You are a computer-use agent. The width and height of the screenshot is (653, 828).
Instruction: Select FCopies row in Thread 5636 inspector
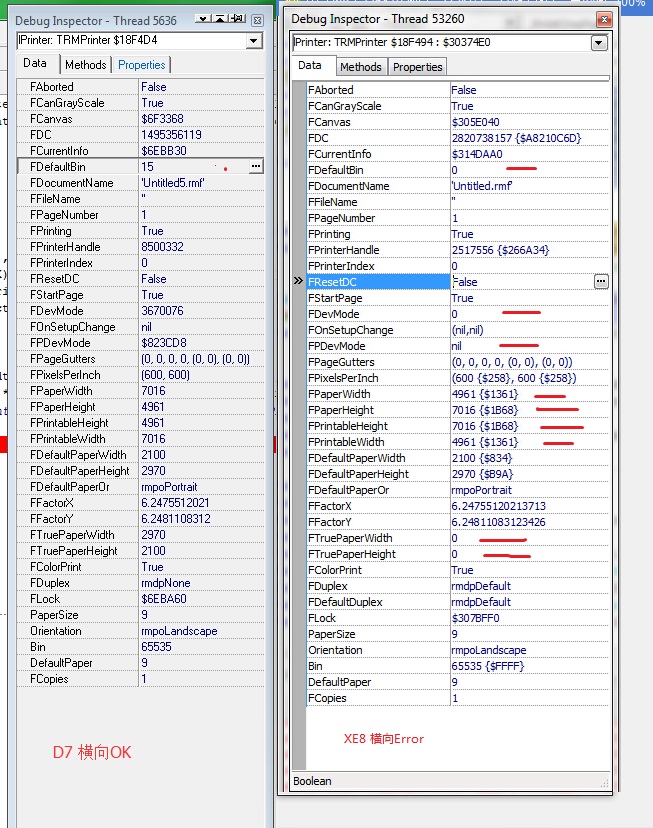(x=141, y=679)
